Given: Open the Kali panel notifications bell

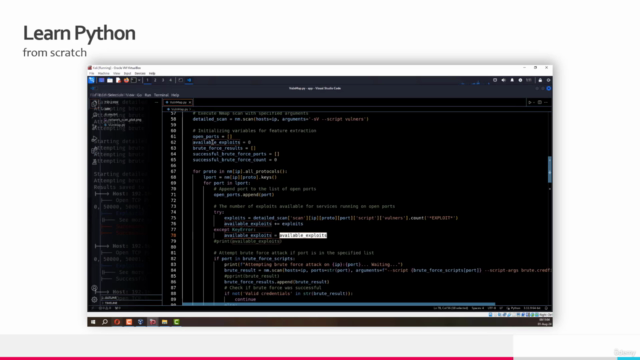Looking at the screenshot, I should point(512,80).
